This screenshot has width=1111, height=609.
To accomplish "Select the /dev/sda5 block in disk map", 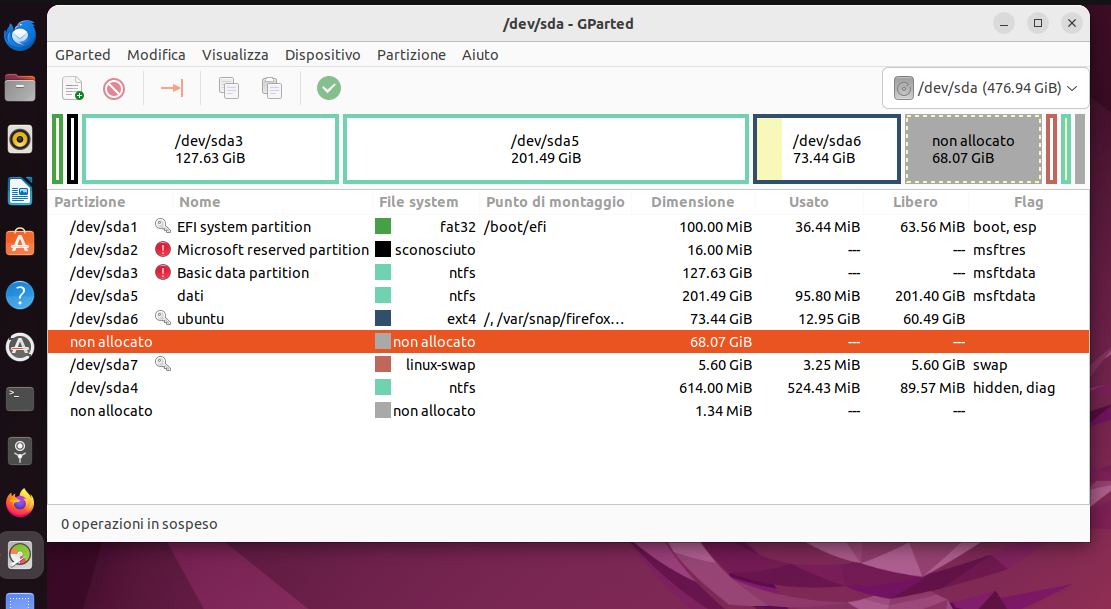I will (546, 149).
